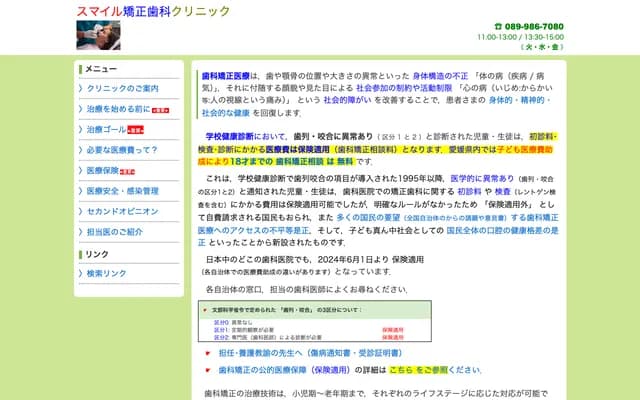Click the chevron before クリニックのご案内

(80, 89)
